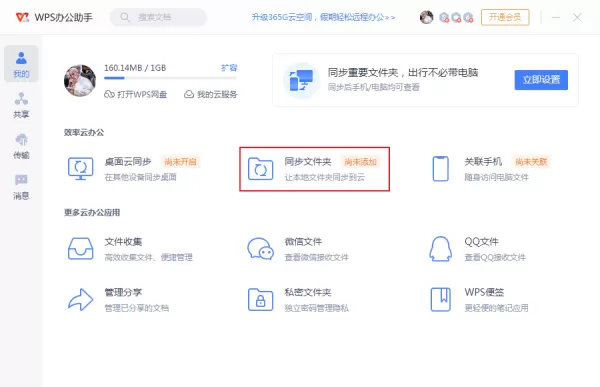This screenshot has height=387, width=600.
Task: Click 在其他设备同步桌面 description
Action: coord(140,177)
